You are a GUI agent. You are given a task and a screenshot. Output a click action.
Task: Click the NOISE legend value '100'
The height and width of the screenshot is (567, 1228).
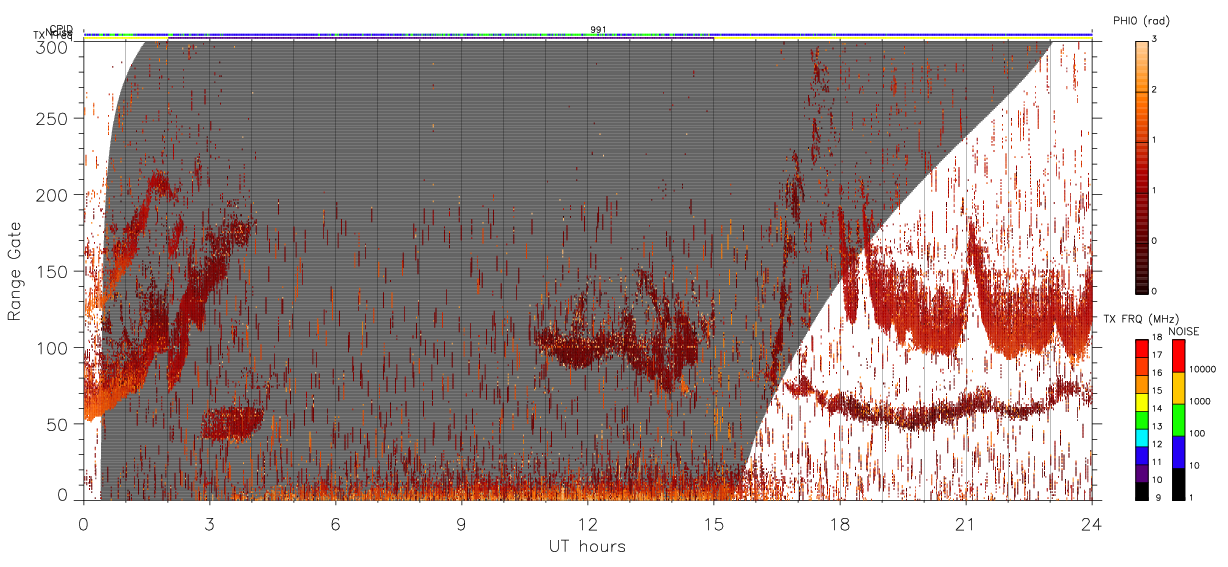[x=1197, y=435]
